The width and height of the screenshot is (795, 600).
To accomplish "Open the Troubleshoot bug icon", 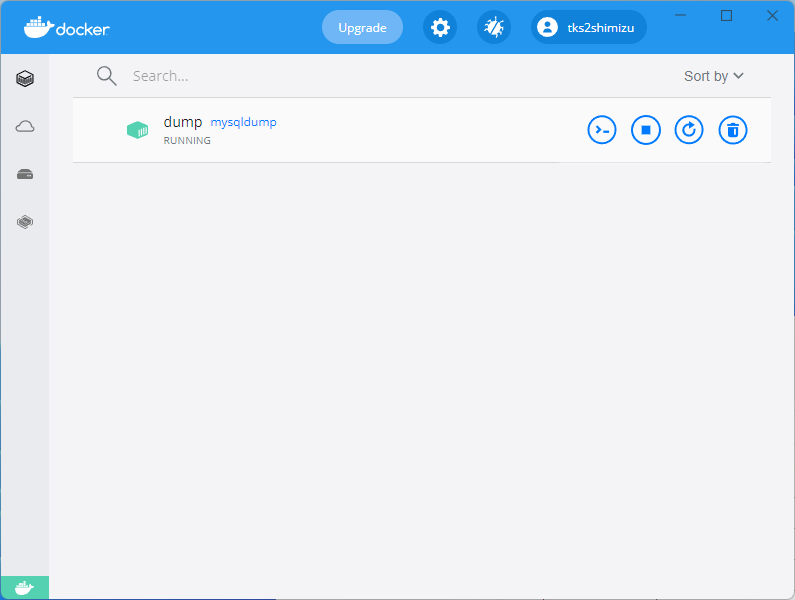I will (494, 27).
